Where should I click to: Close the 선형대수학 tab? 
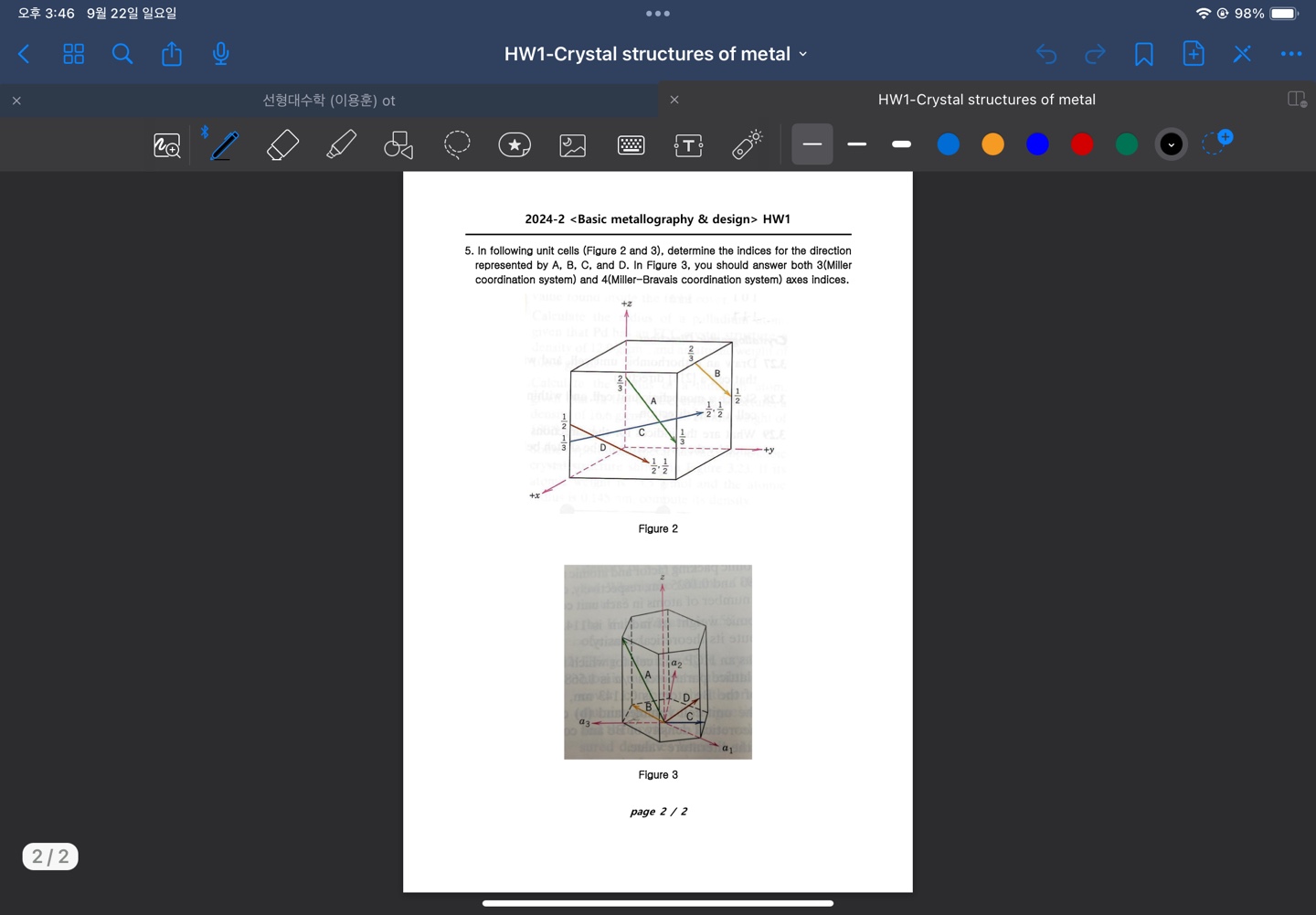(16, 101)
